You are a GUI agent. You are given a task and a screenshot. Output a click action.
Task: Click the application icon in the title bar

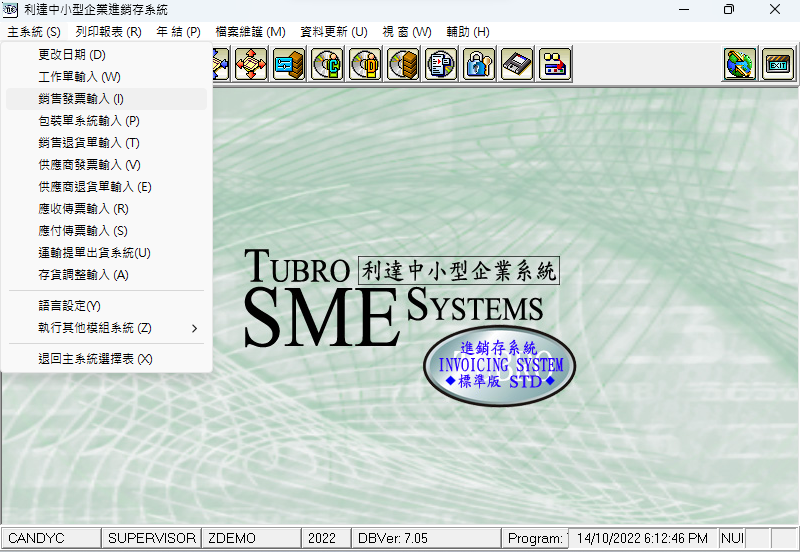pos(10,10)
